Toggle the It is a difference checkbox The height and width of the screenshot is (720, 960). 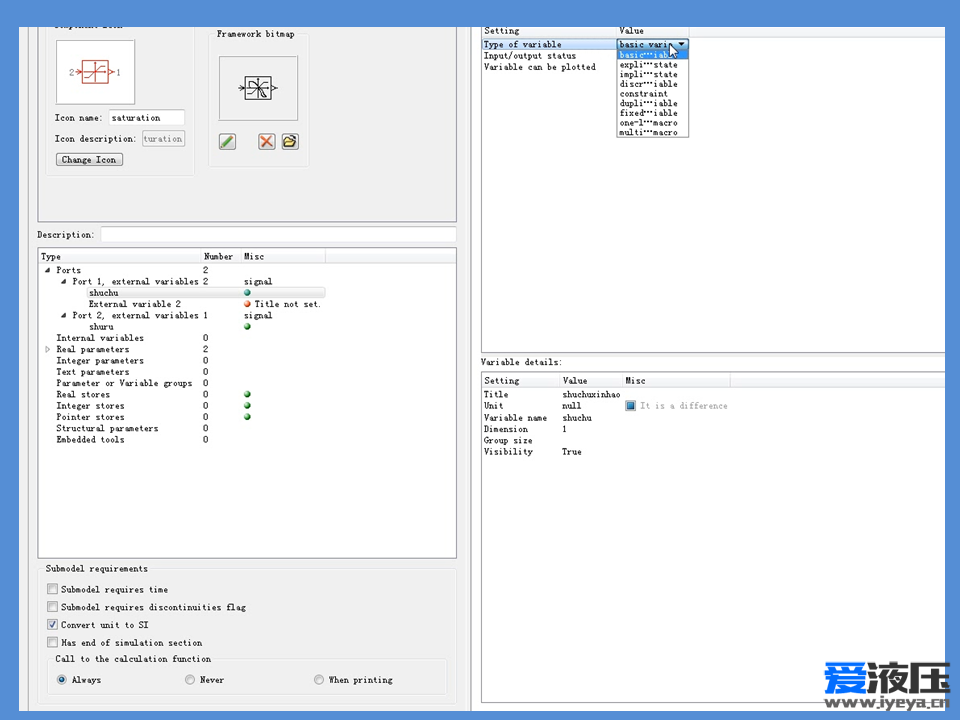631,406
